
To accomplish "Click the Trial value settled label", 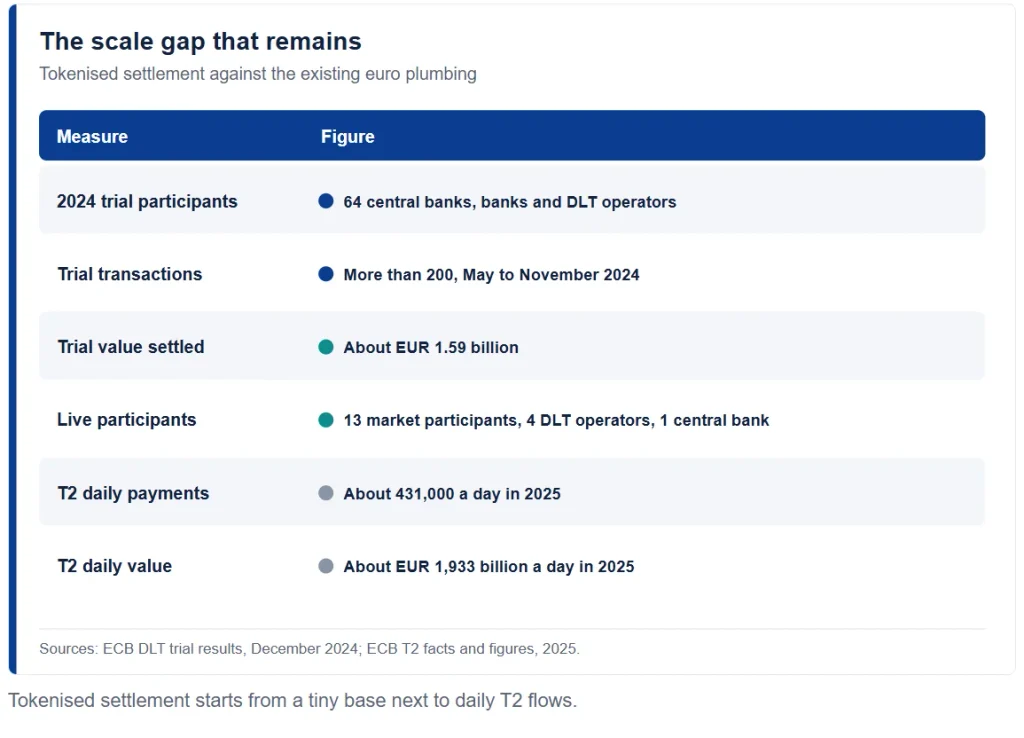I will pyautogui.click(x=131, y=347).
